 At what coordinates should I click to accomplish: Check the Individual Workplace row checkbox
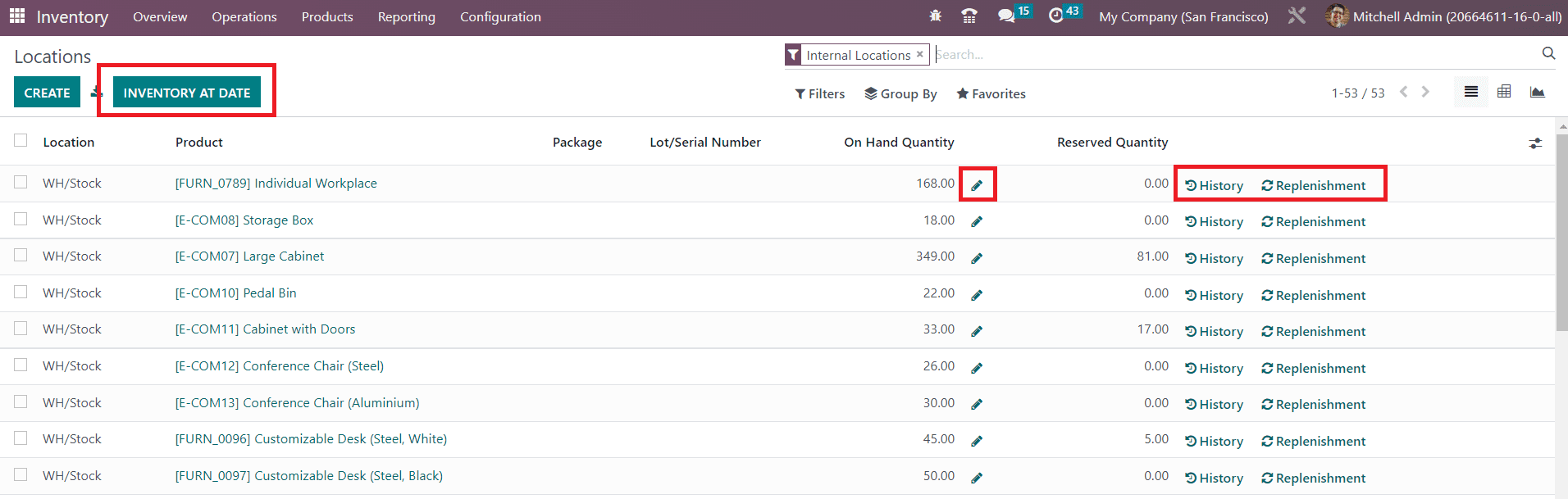pyautogui.click(x=21, y=182)
